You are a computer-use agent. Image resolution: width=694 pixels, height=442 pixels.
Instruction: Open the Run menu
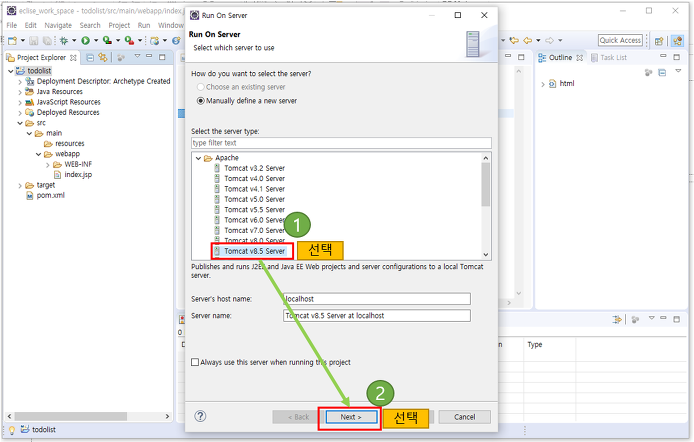[144, 25]
